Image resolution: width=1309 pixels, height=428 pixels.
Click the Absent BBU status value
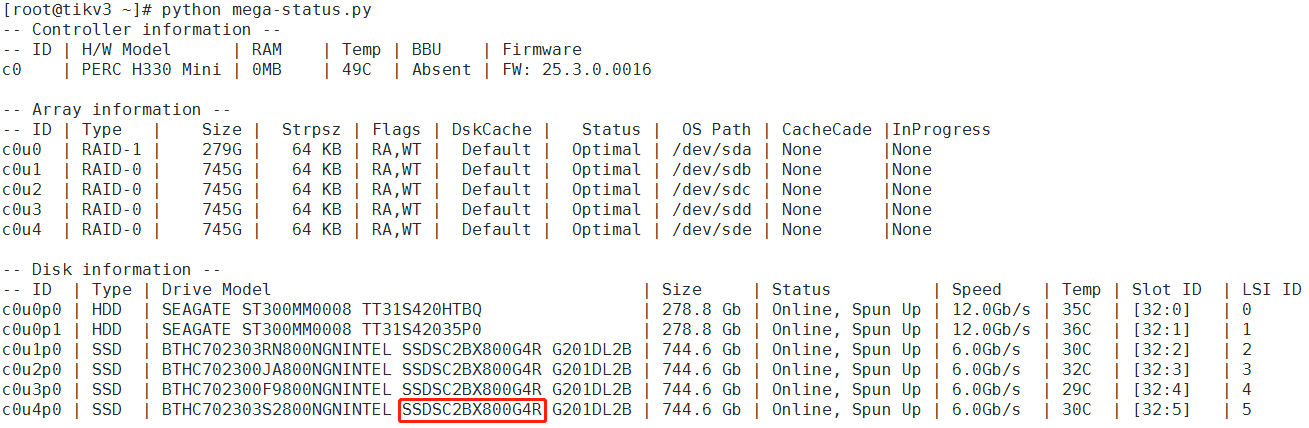point(441,70)
